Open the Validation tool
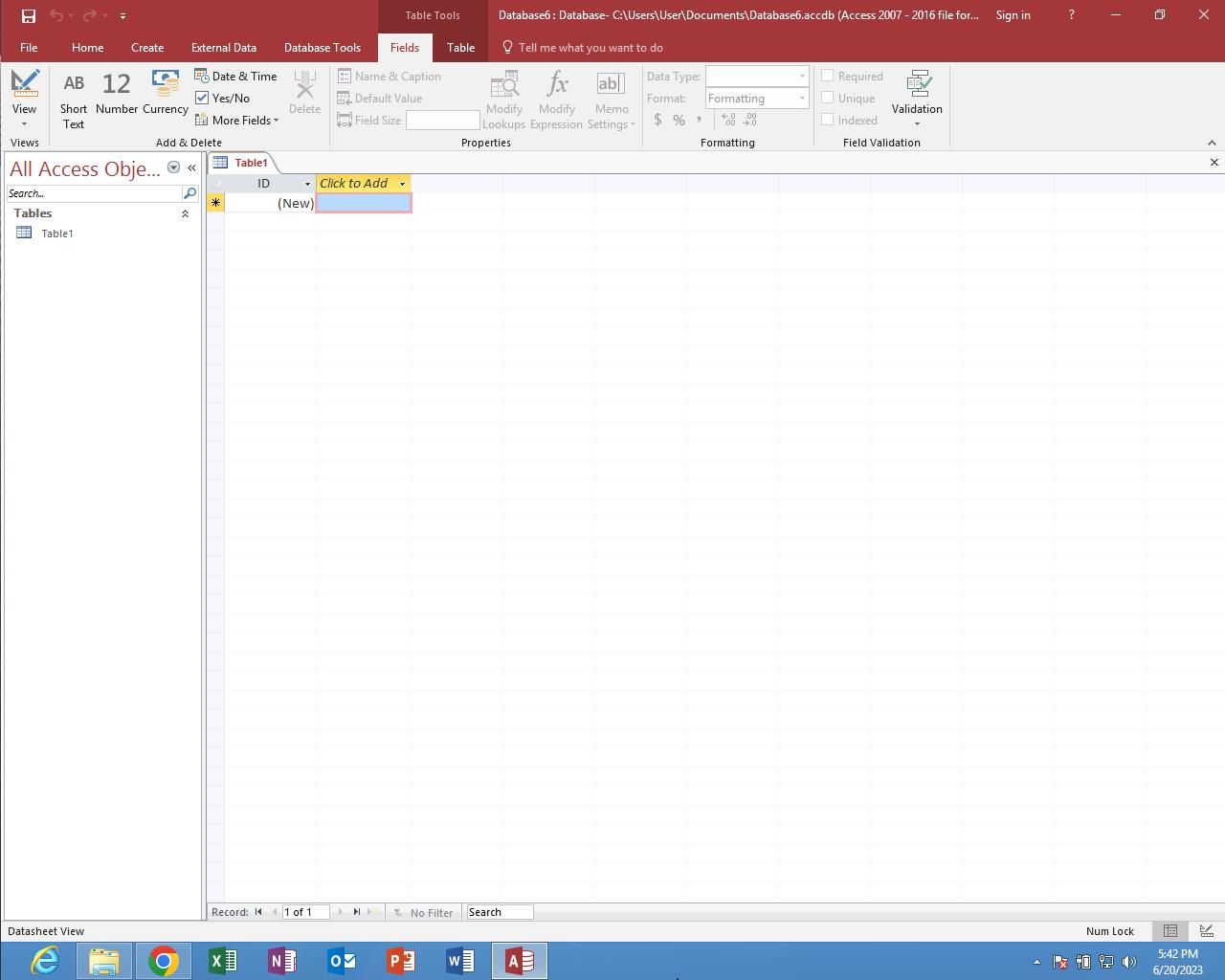The height and width of the screenshot is (980, 1225). point(917,97)
